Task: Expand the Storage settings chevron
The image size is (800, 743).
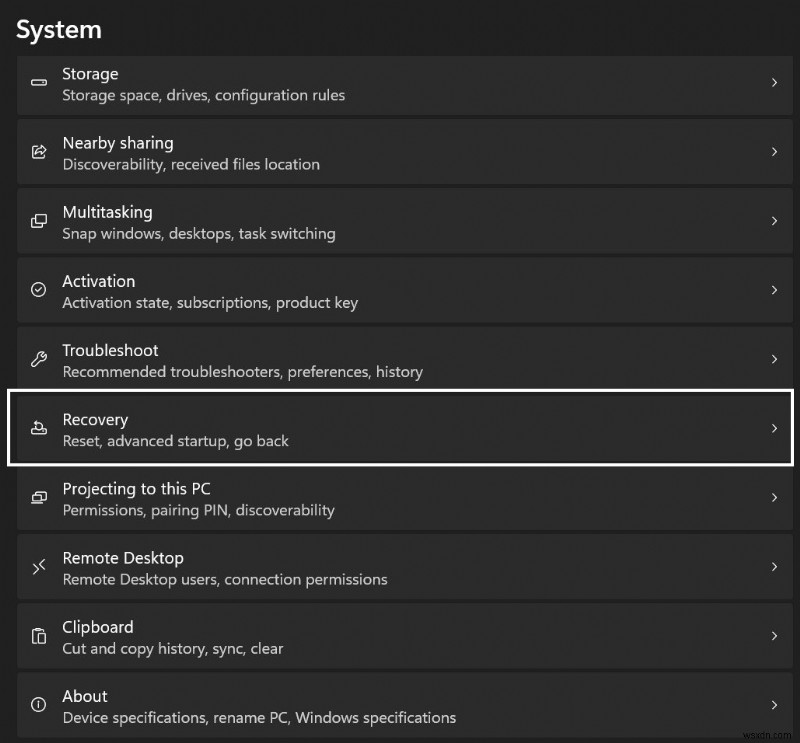Action: click(x=775, y=84)
